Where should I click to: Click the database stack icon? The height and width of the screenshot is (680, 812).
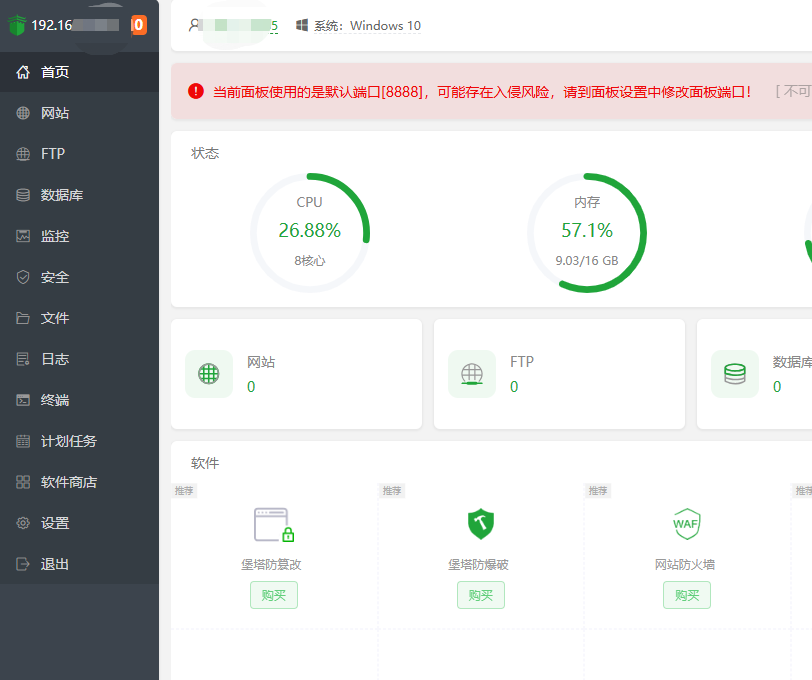[735, 374]
